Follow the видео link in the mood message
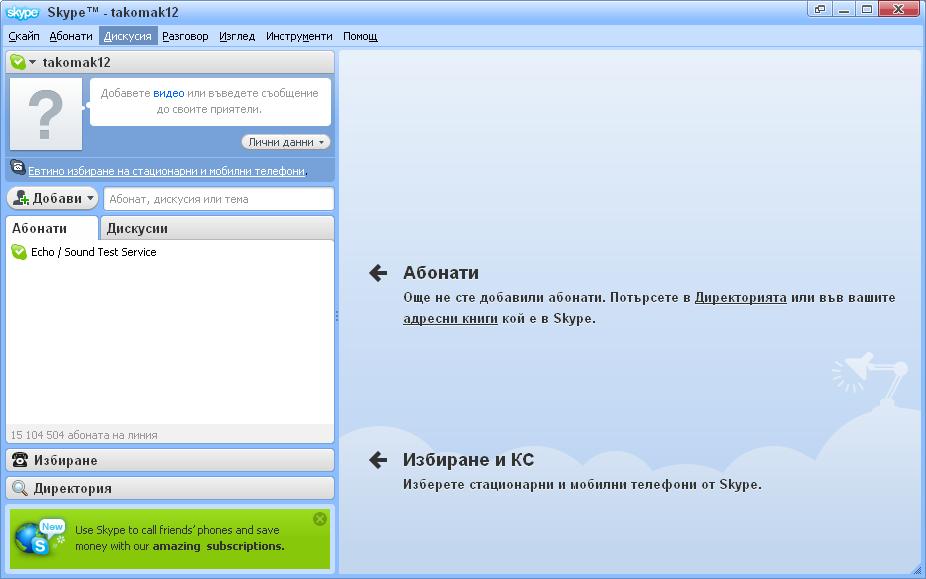The height and width of the screenshot is (579, 926). [169, 93]
